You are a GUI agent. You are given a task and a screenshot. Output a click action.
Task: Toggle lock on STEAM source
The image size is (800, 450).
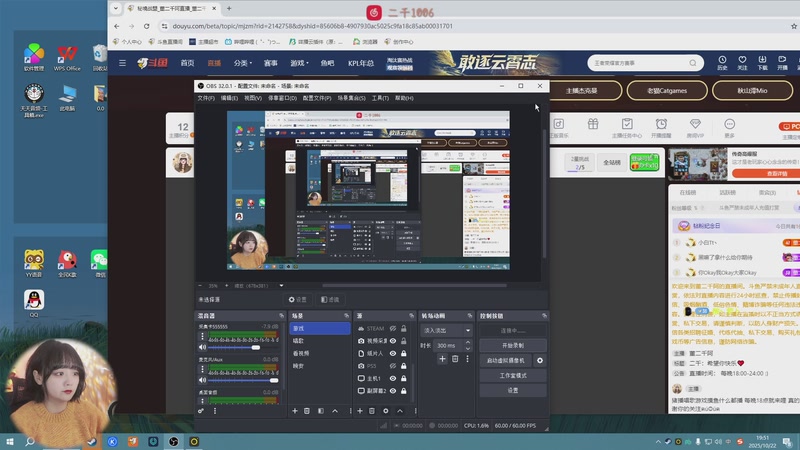(x=404, y=329)
